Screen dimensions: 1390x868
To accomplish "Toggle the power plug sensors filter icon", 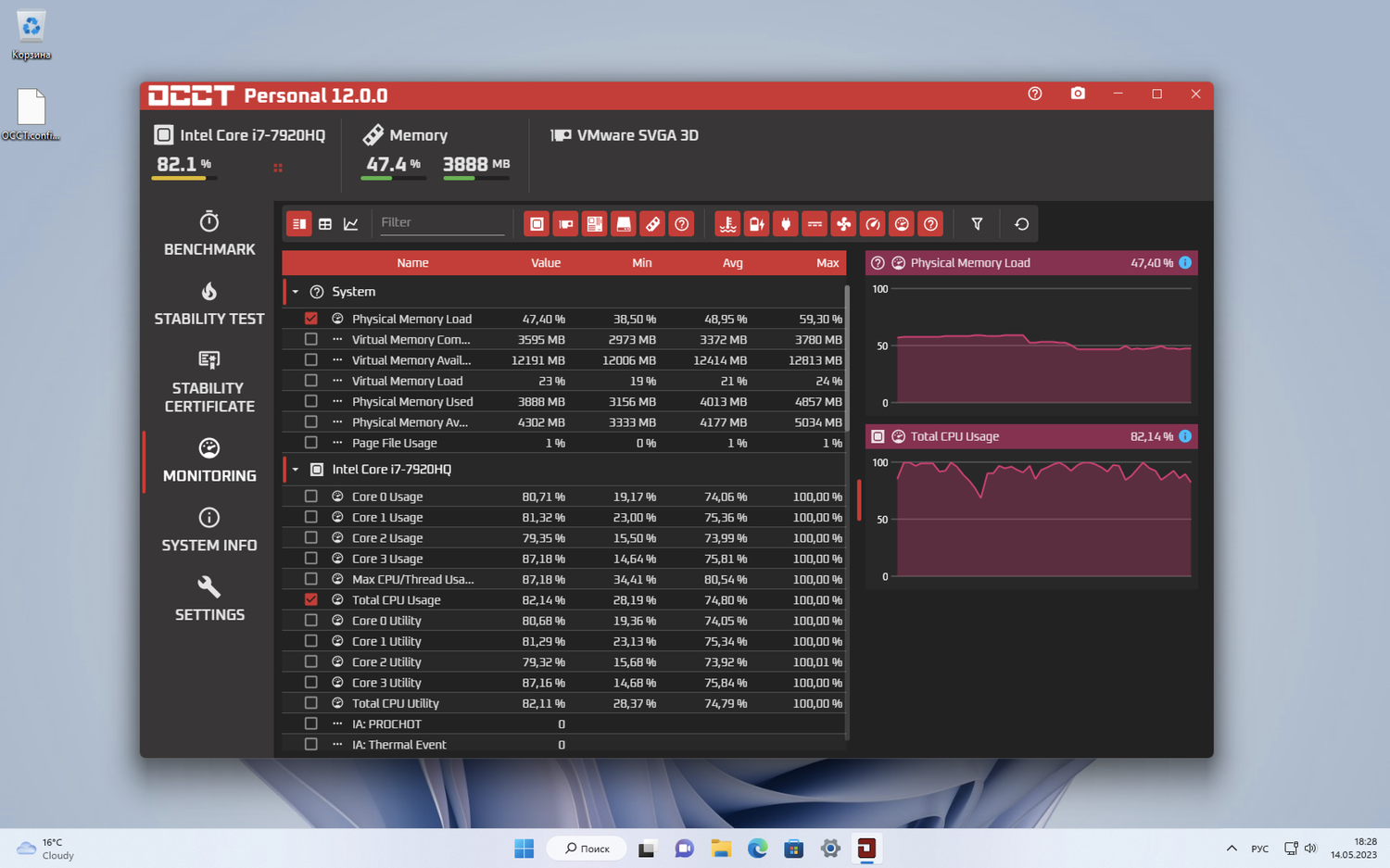I will click(785, 223).
